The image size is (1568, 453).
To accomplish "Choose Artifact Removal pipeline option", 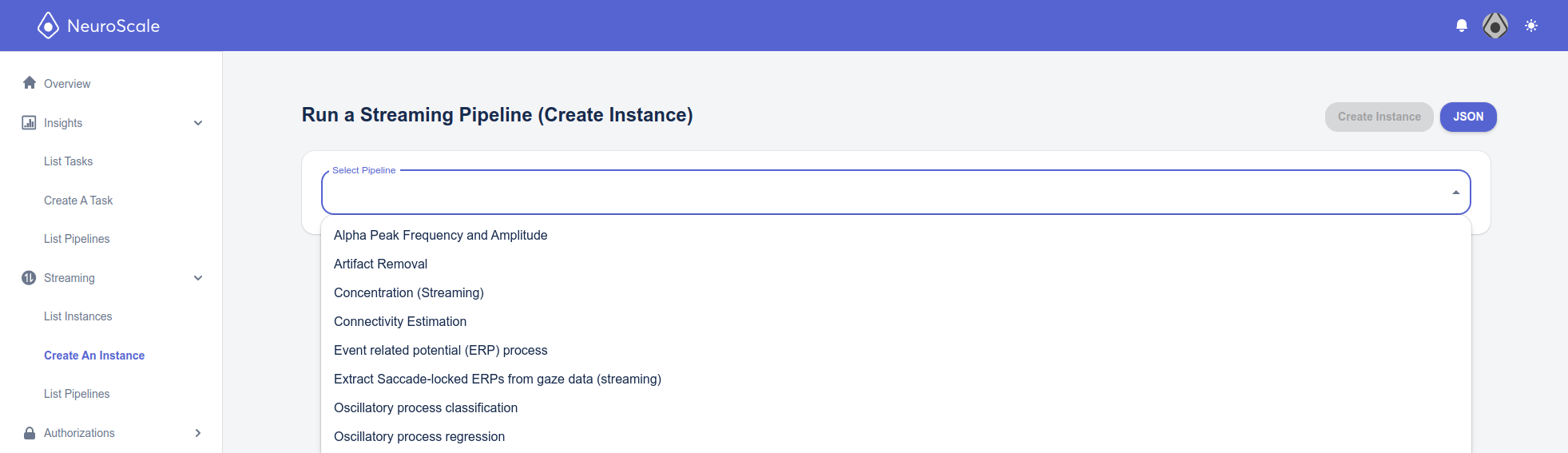I will tap(895, 264).
